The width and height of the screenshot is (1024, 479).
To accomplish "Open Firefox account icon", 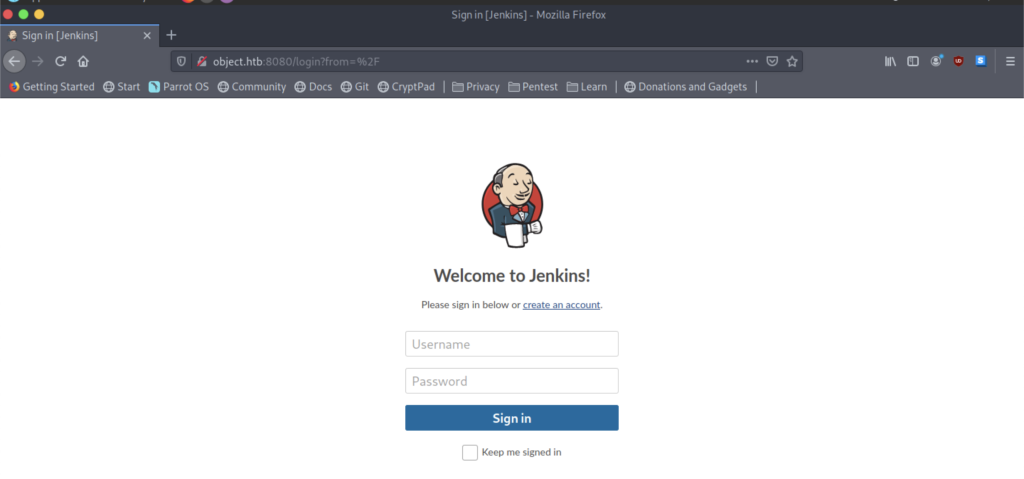I will [936, 61].
